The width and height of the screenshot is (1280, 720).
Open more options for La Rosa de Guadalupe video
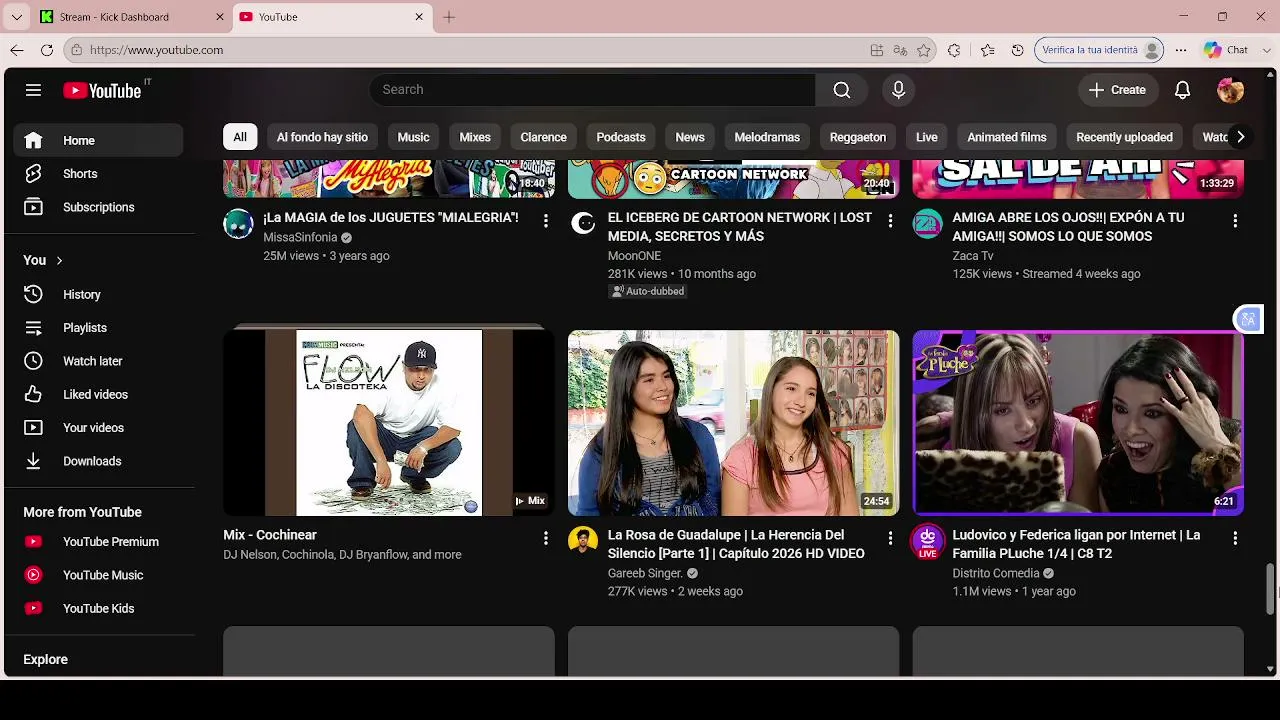tap(891, 538)
